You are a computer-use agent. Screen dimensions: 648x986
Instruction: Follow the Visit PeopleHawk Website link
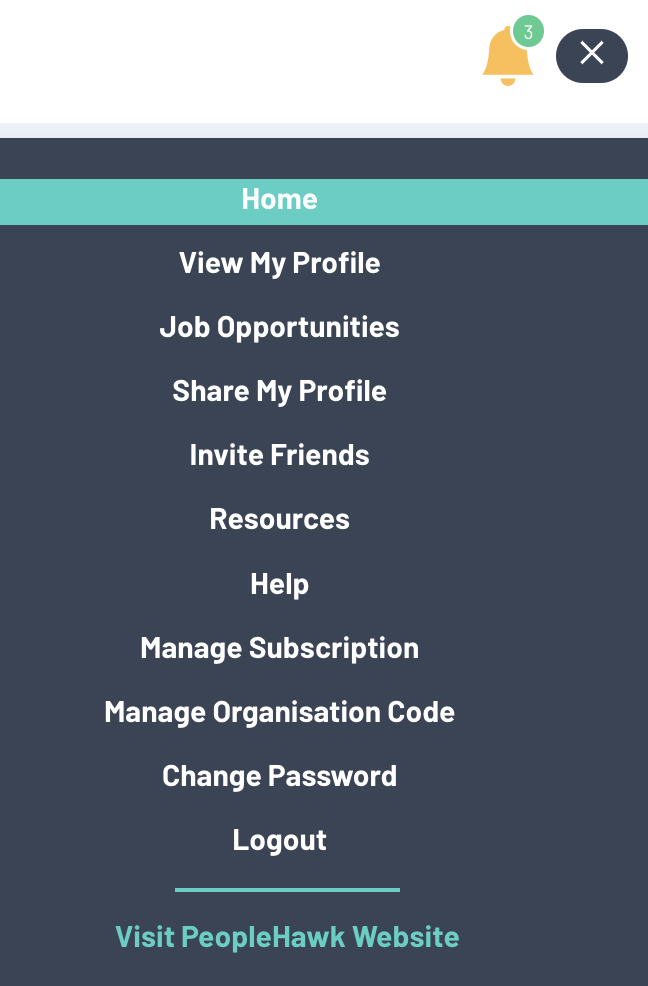coord(287,937)
